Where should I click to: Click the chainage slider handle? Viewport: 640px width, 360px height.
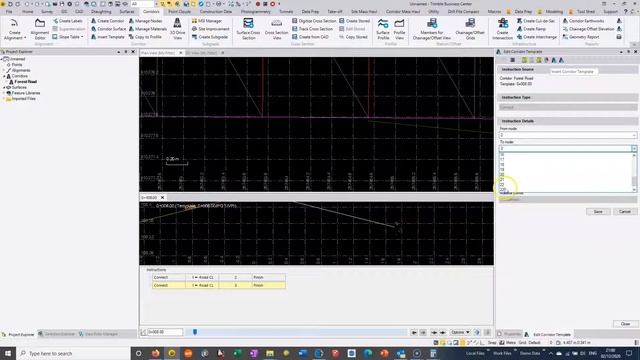tap(195, 332)
